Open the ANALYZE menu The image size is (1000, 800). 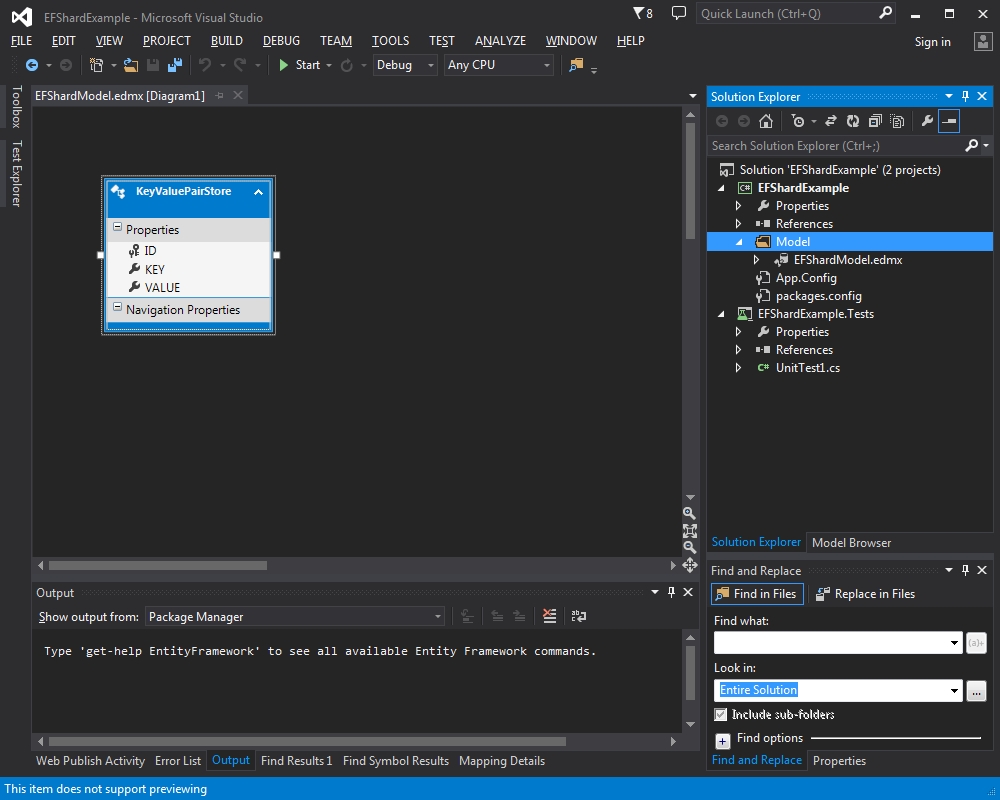pos(501,41)
